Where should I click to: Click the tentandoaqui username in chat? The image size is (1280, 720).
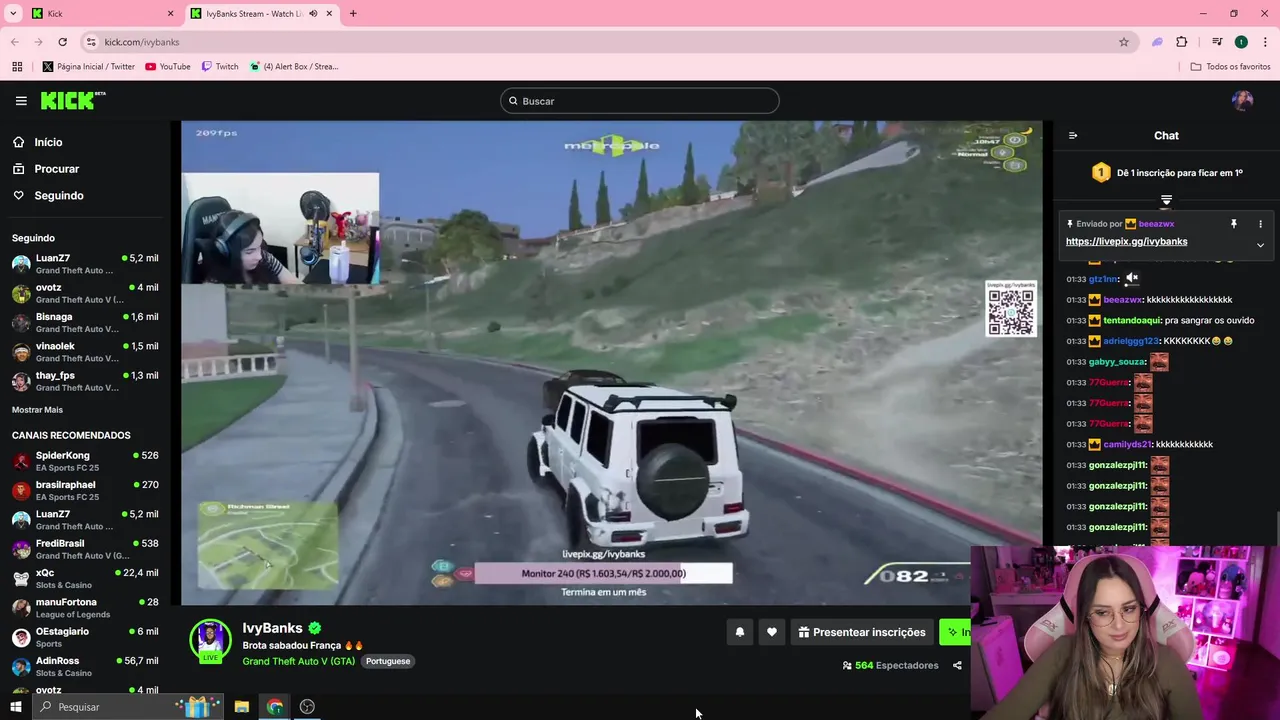[x=1132, y=321]
